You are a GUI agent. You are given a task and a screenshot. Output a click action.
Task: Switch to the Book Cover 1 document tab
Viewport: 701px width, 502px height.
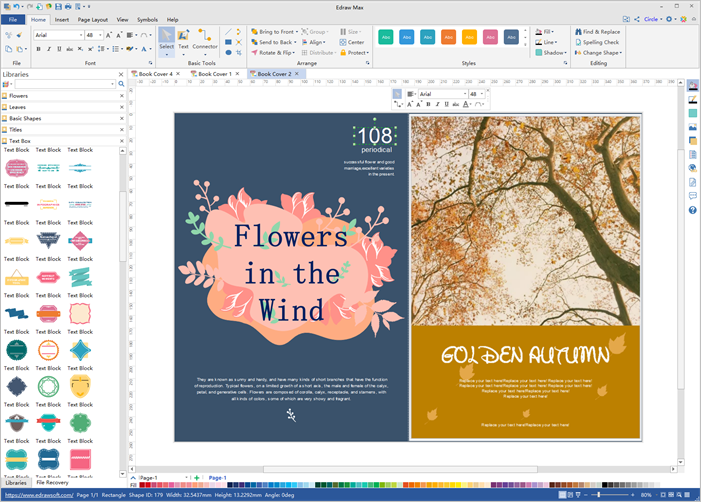click(x=214, y=74)
